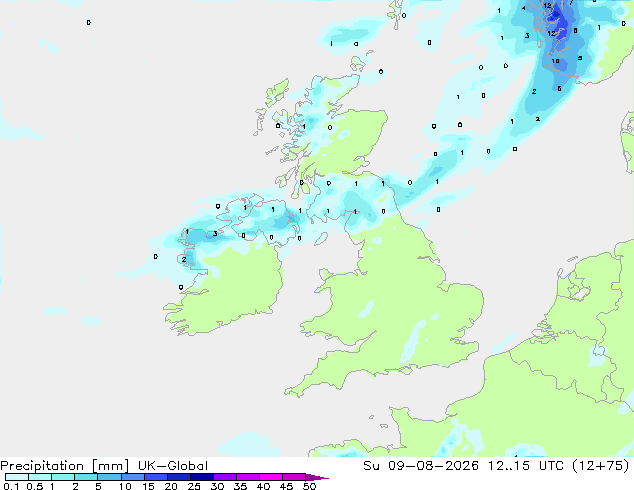This screenshot has height=490, width=634.
Task: Click the '0.5' legend scale label
Action: [x=34, y=486]
